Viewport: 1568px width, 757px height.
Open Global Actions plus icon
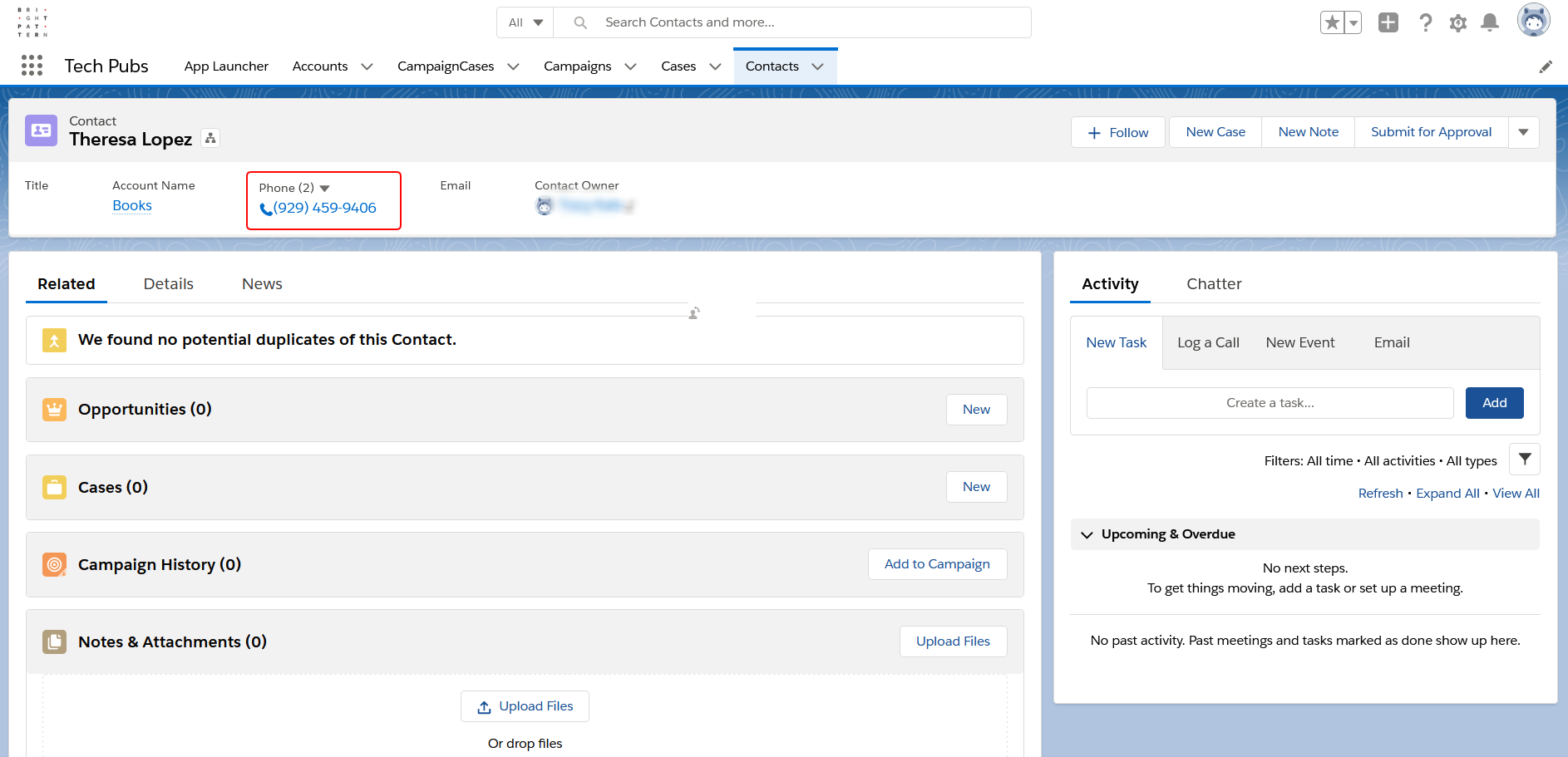click(1388, 22)
